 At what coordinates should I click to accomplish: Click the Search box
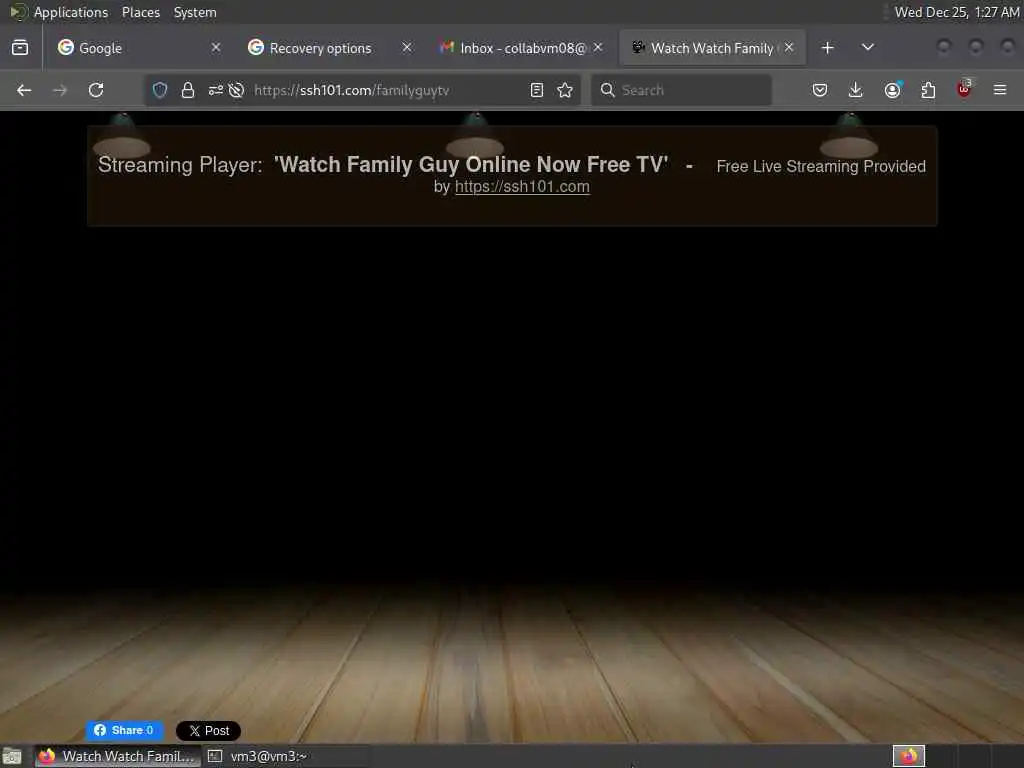click(681, 90)
